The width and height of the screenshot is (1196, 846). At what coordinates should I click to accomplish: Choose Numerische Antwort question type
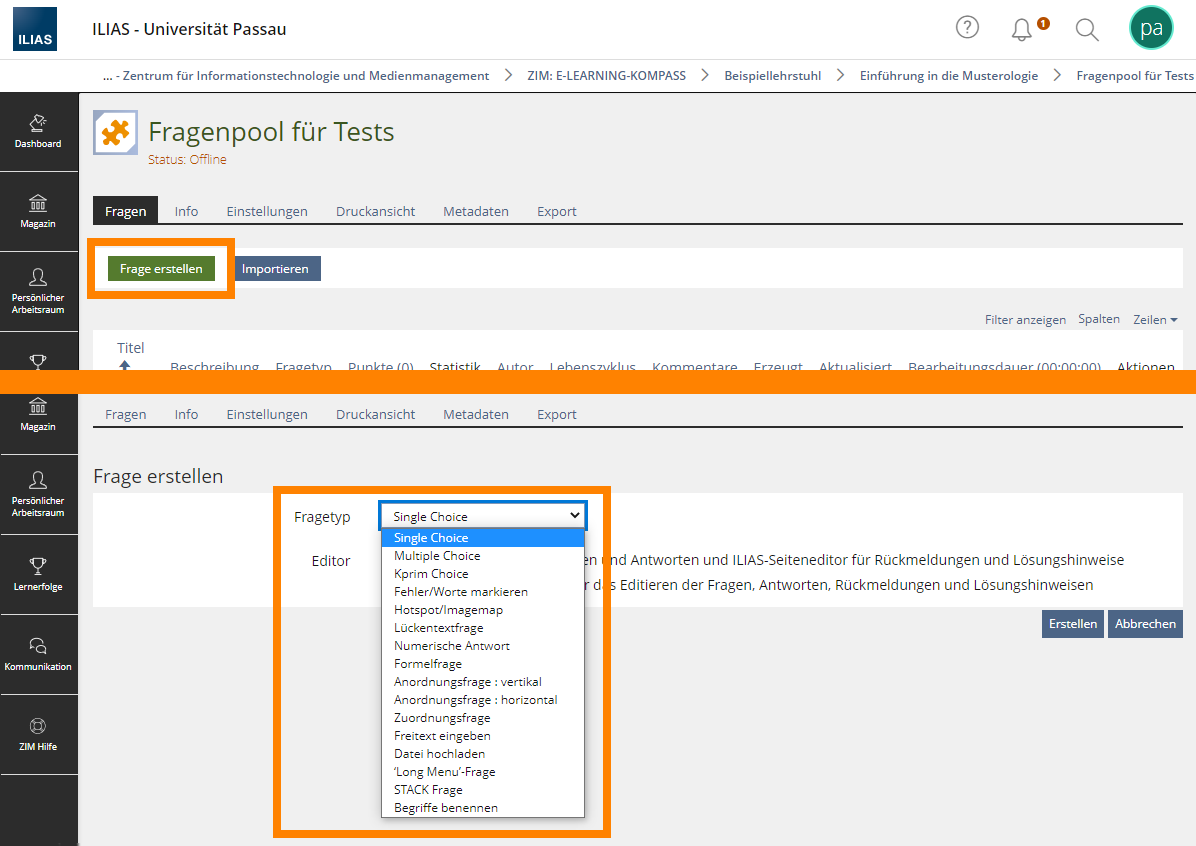(x=483, y=646)
